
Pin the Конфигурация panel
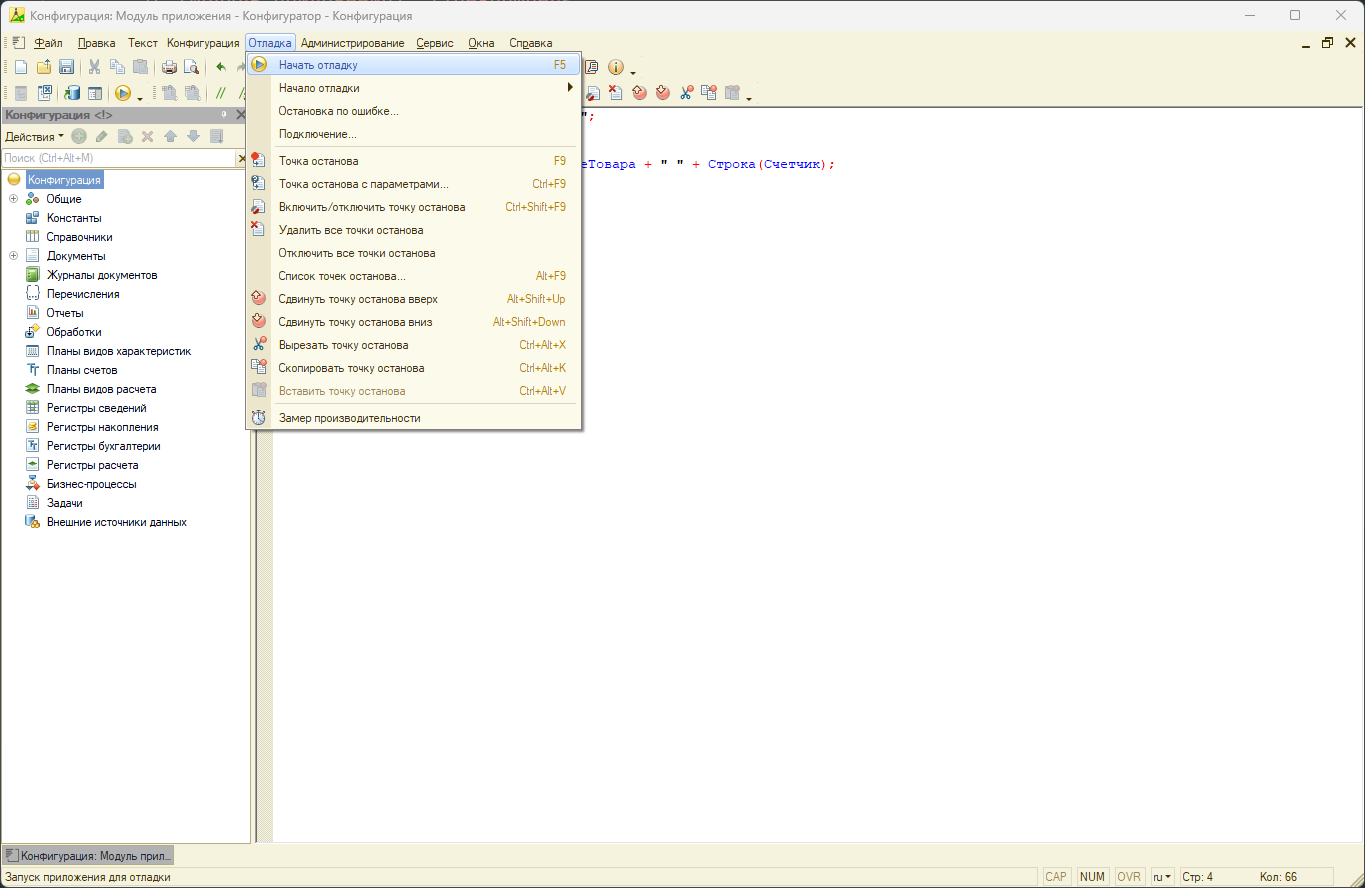[x=224, y=115]
